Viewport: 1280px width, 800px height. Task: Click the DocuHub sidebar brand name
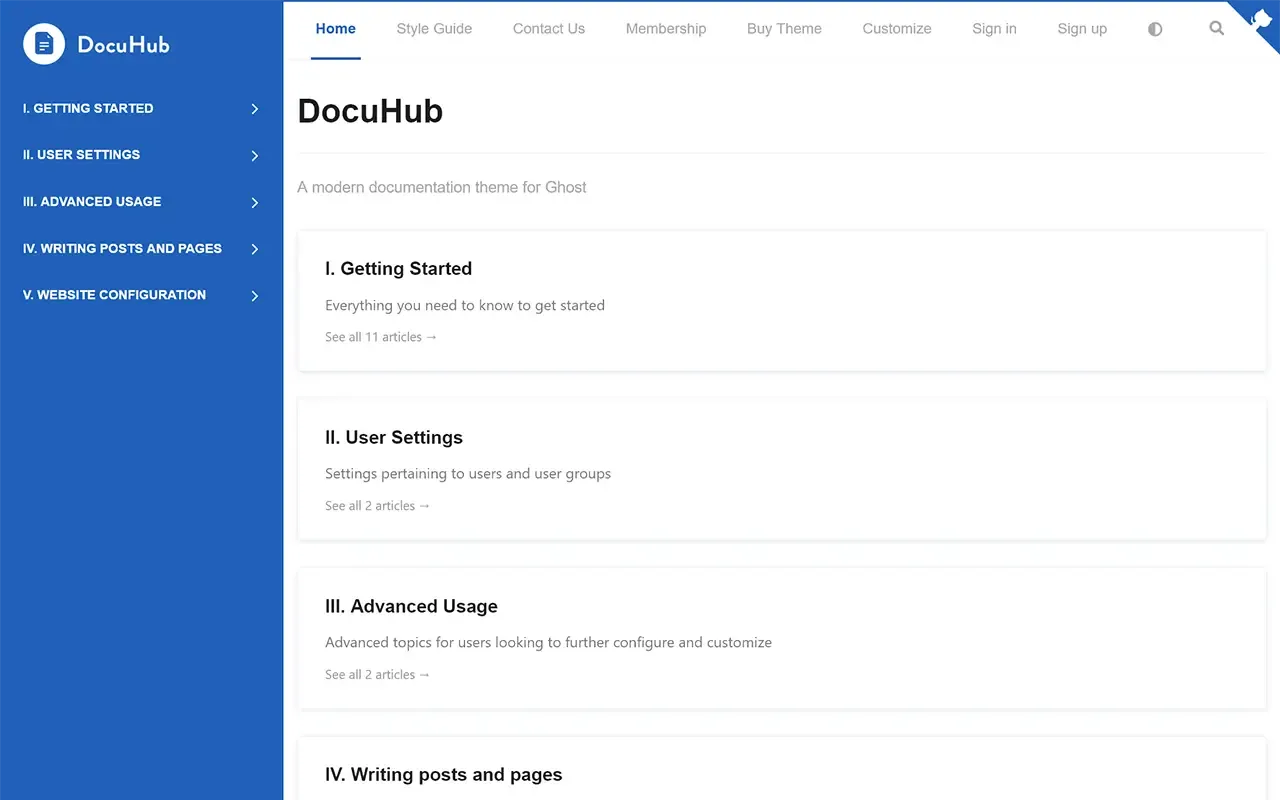click(x=124, y=45)
